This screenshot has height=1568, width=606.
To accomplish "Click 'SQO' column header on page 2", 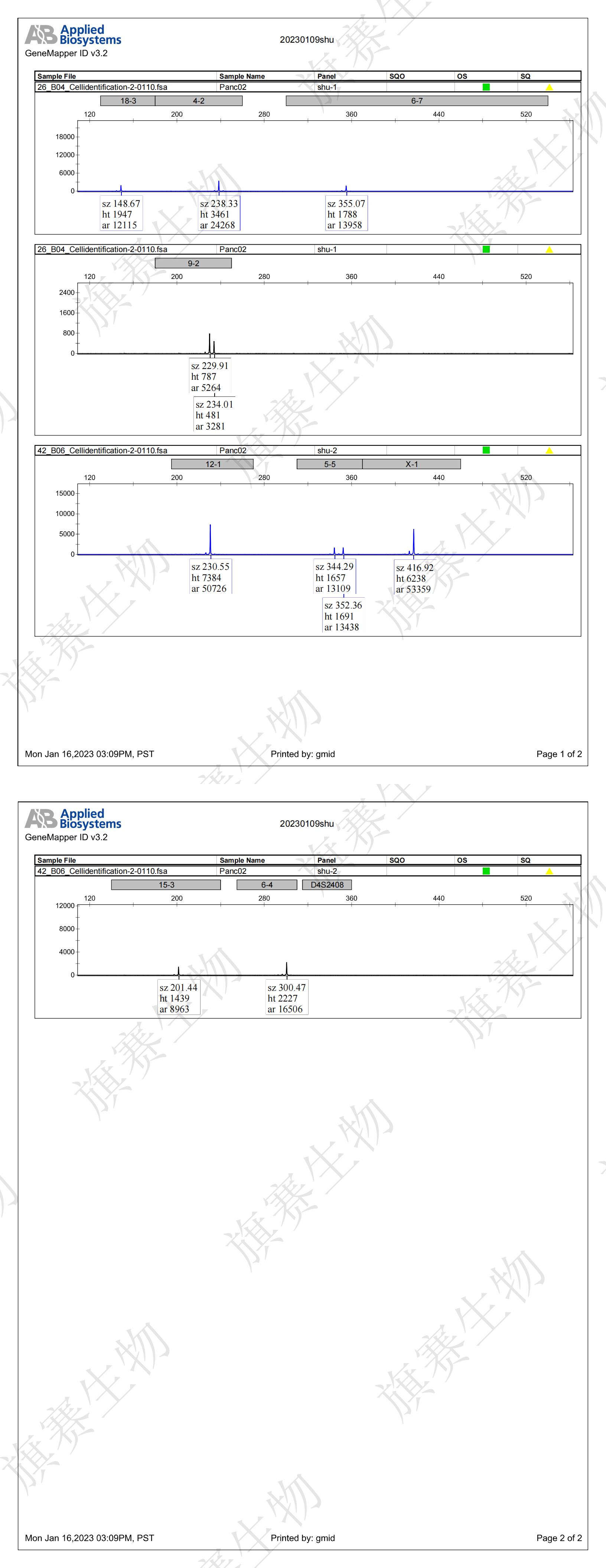I will (397, 860).
